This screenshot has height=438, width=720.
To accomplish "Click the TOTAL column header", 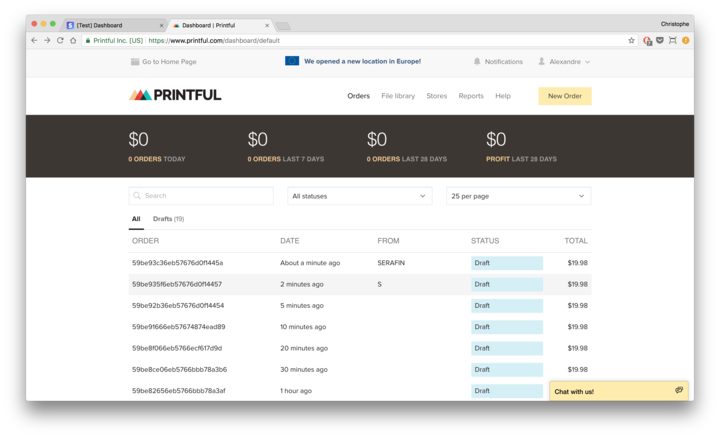I will click(576, 241).
